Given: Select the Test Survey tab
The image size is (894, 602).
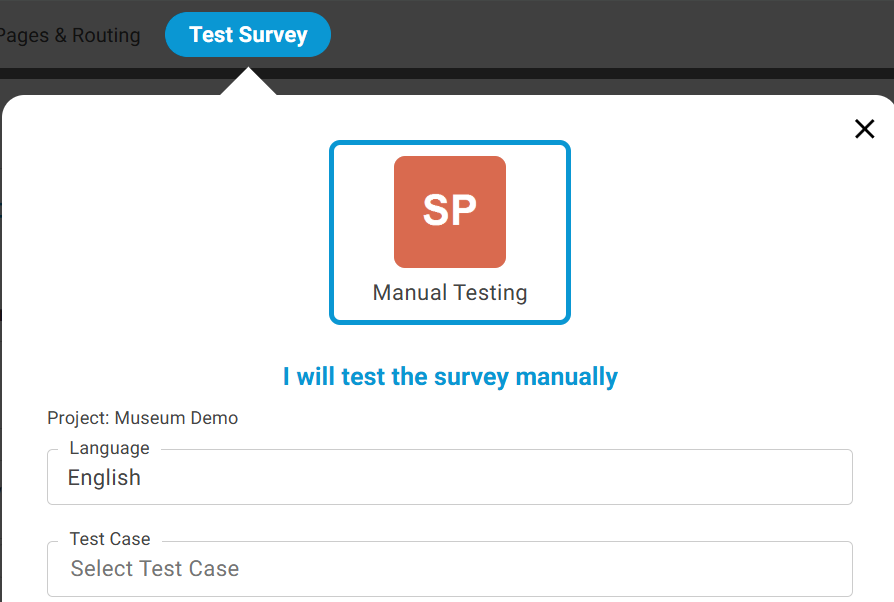Looking at the screenshot, I should tap(248, 35).
